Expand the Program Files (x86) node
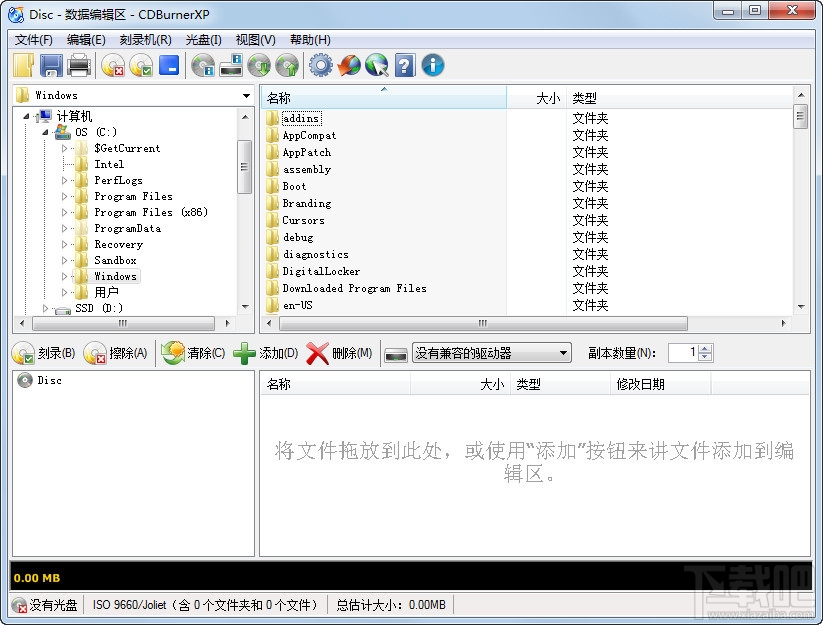The height and width of the screenshot is (625, 823). (64, 213)
